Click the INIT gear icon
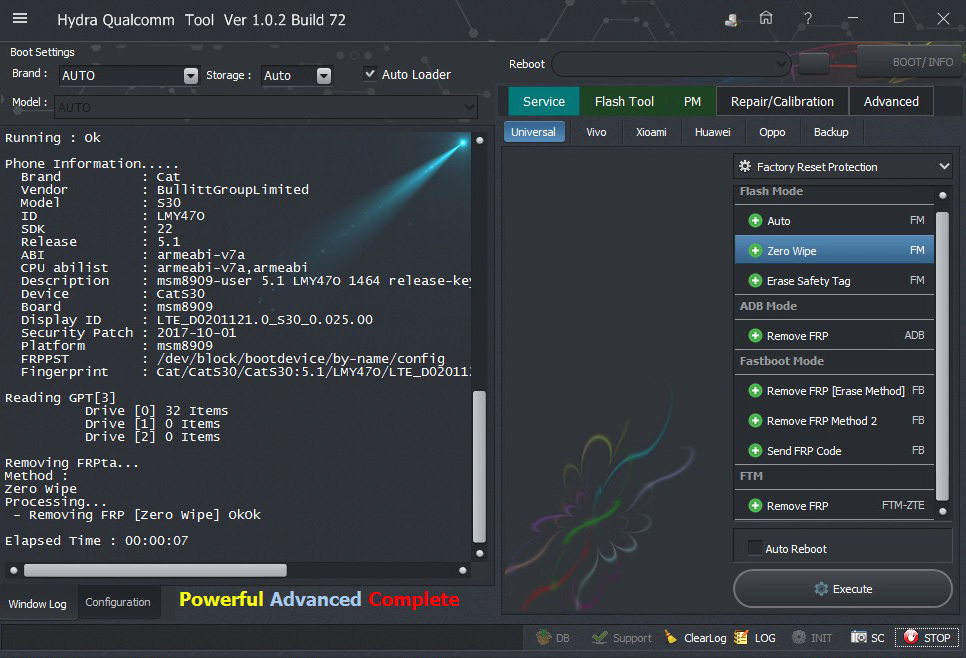The height and width of the screenshot is (658, 966). coord(798,637)
